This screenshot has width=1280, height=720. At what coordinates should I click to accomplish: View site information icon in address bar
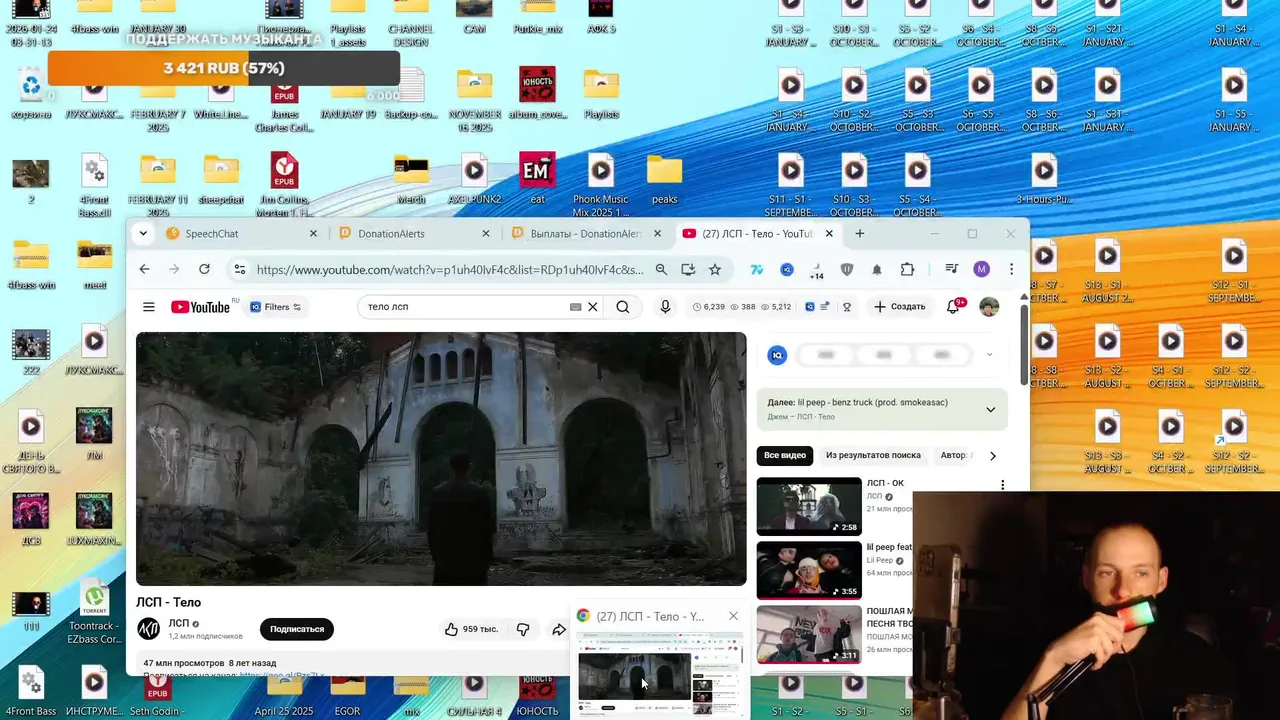(x=238, y=269)
